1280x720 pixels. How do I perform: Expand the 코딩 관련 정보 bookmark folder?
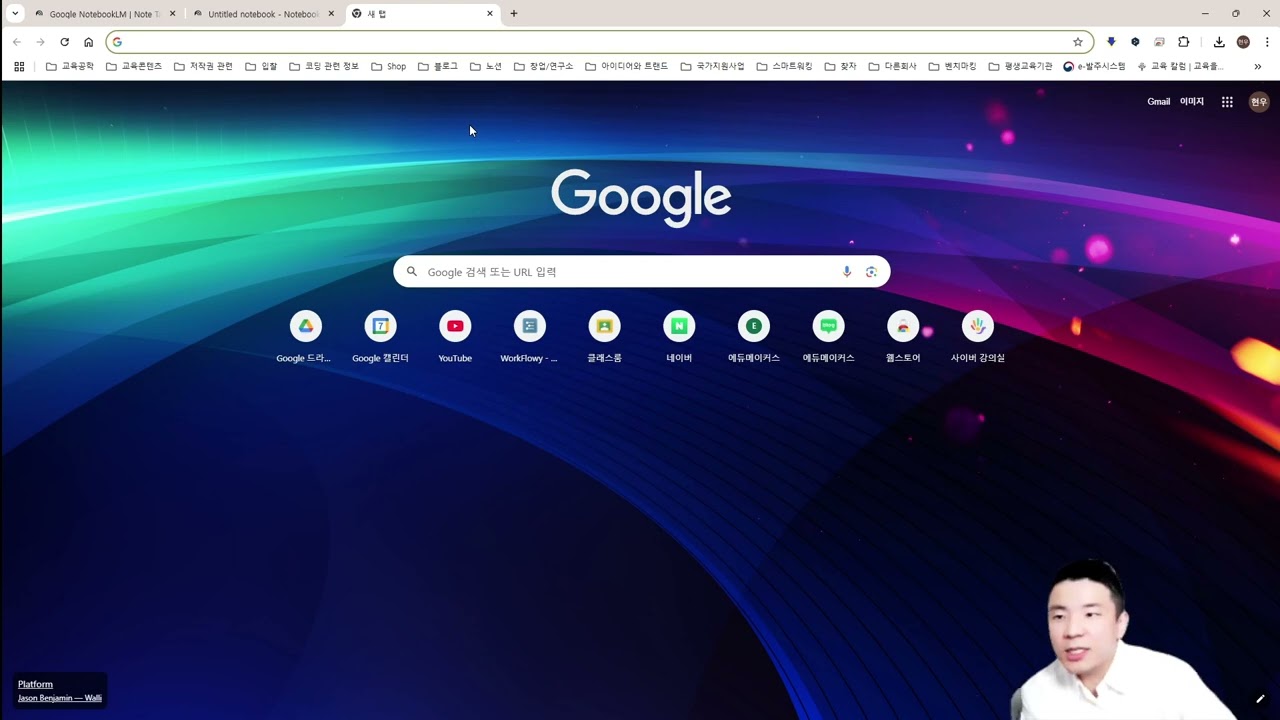coord(324,67)
